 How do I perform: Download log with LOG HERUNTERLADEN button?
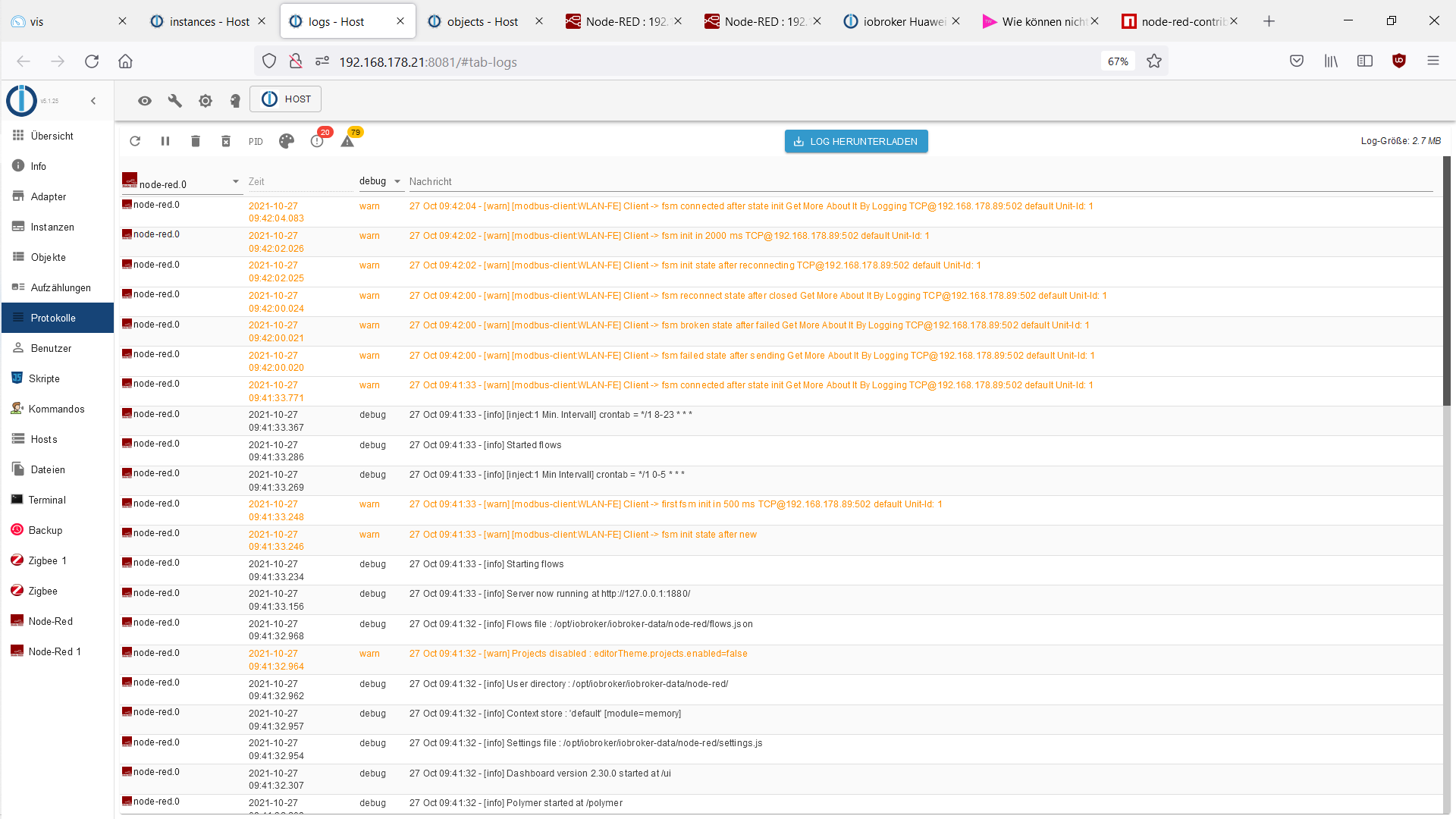coord(856,141)
